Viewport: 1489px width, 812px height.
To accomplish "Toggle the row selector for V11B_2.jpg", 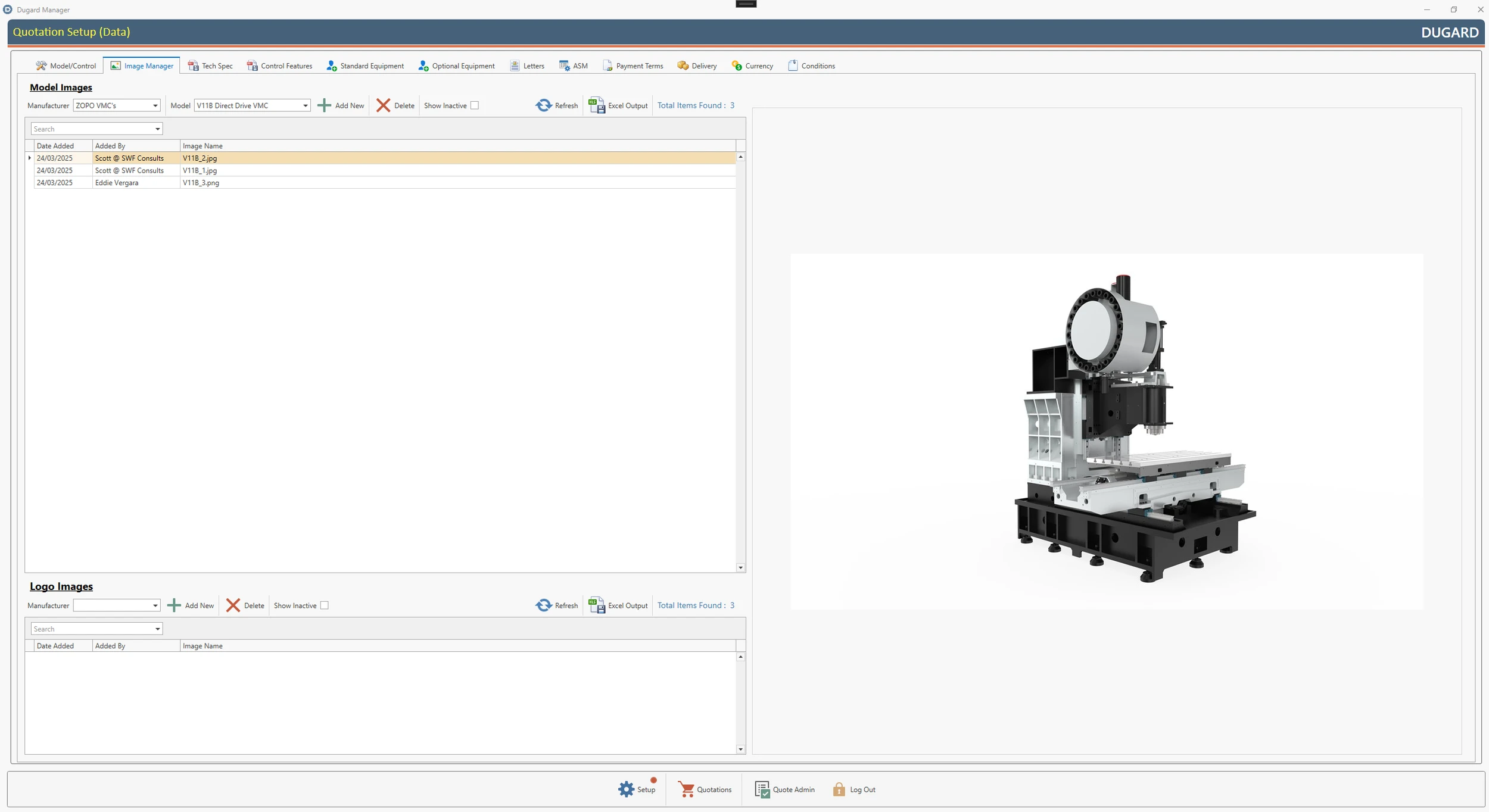I will [x=29, y=158].
